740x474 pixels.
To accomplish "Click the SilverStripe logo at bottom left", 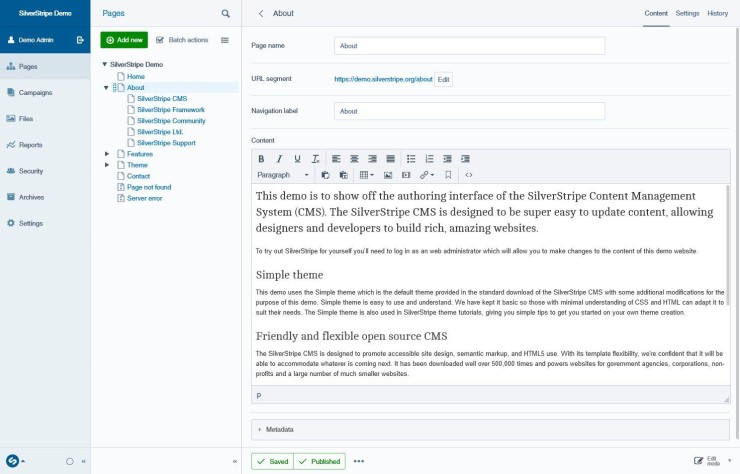I will (x=12, y=461).
